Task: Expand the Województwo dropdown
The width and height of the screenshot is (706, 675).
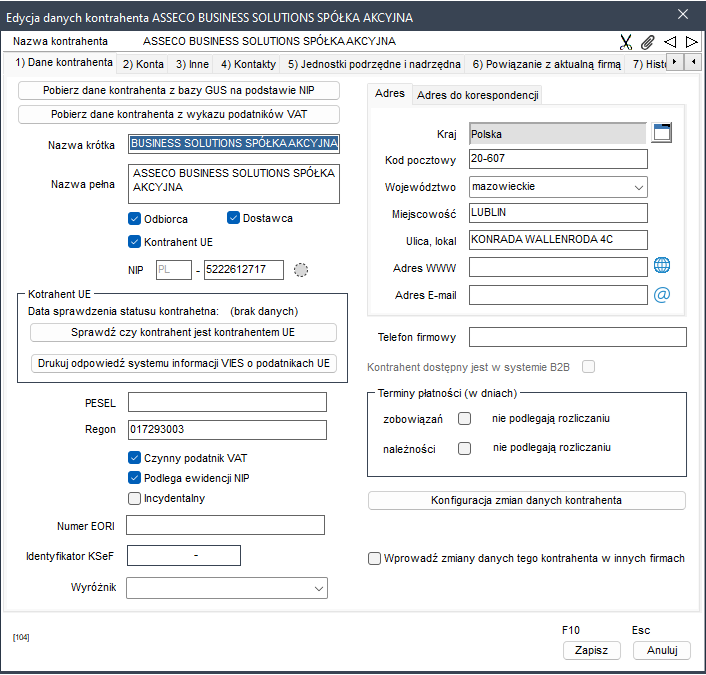Action: [638, 187]
